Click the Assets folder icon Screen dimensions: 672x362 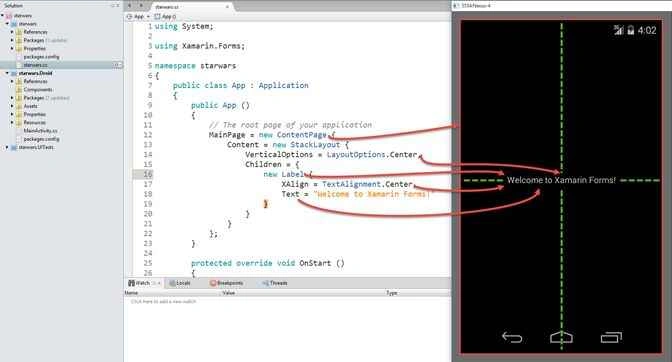point(19,106)
